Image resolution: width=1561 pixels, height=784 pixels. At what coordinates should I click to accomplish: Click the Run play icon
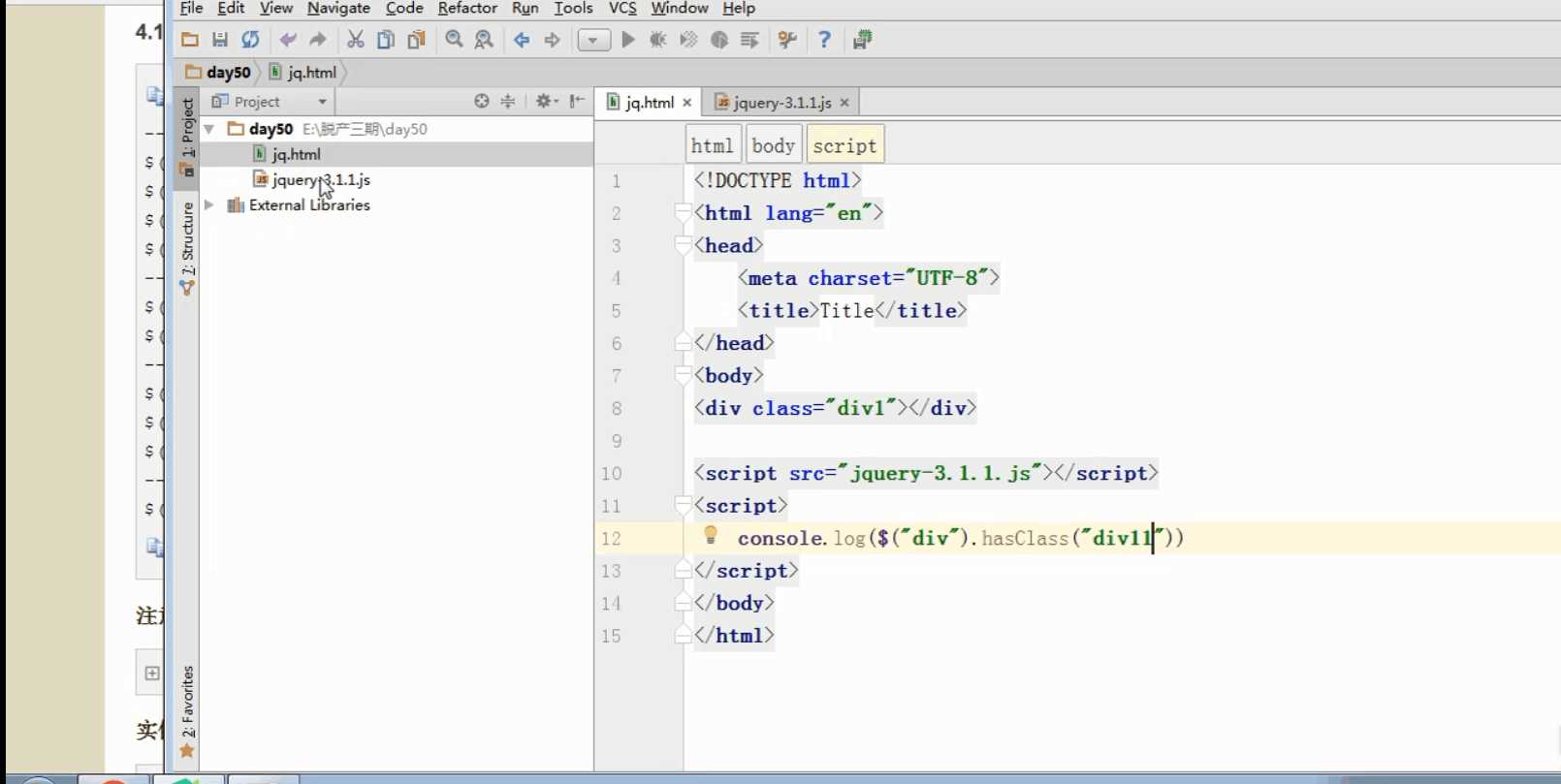coord(628,40)
